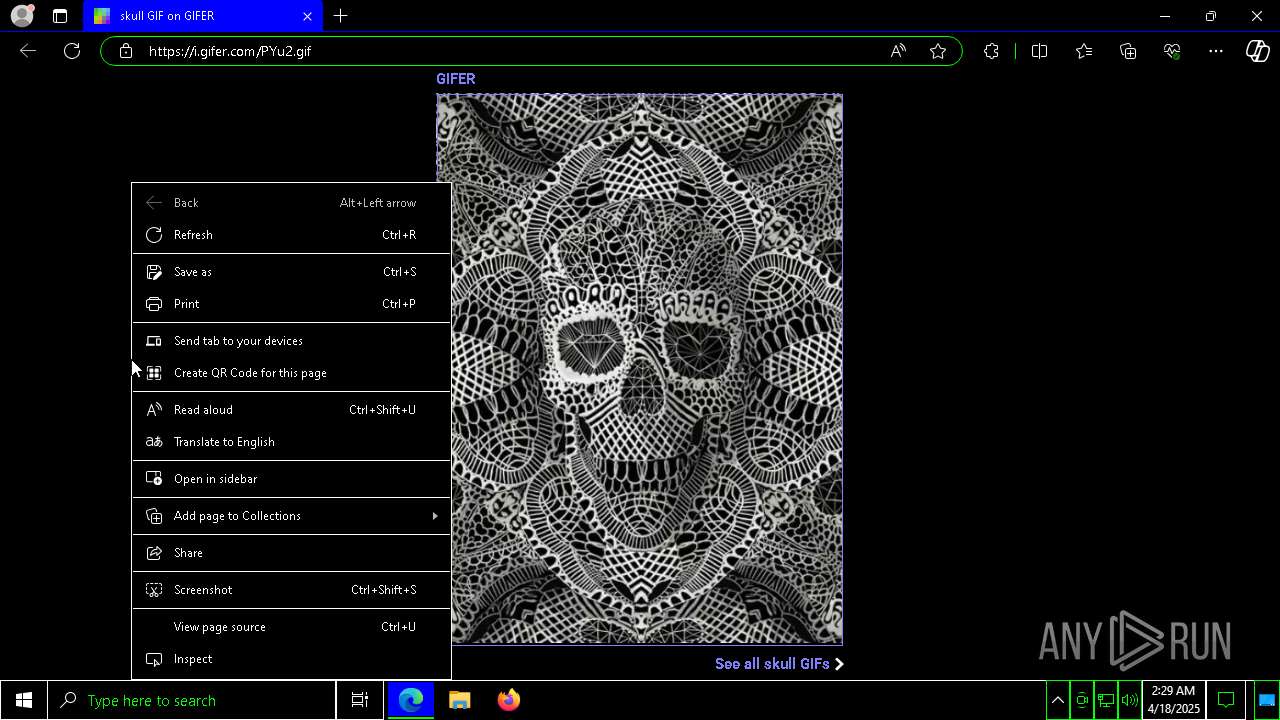Close the skull GIF on GIFER tab

click(x=307, y=16)
